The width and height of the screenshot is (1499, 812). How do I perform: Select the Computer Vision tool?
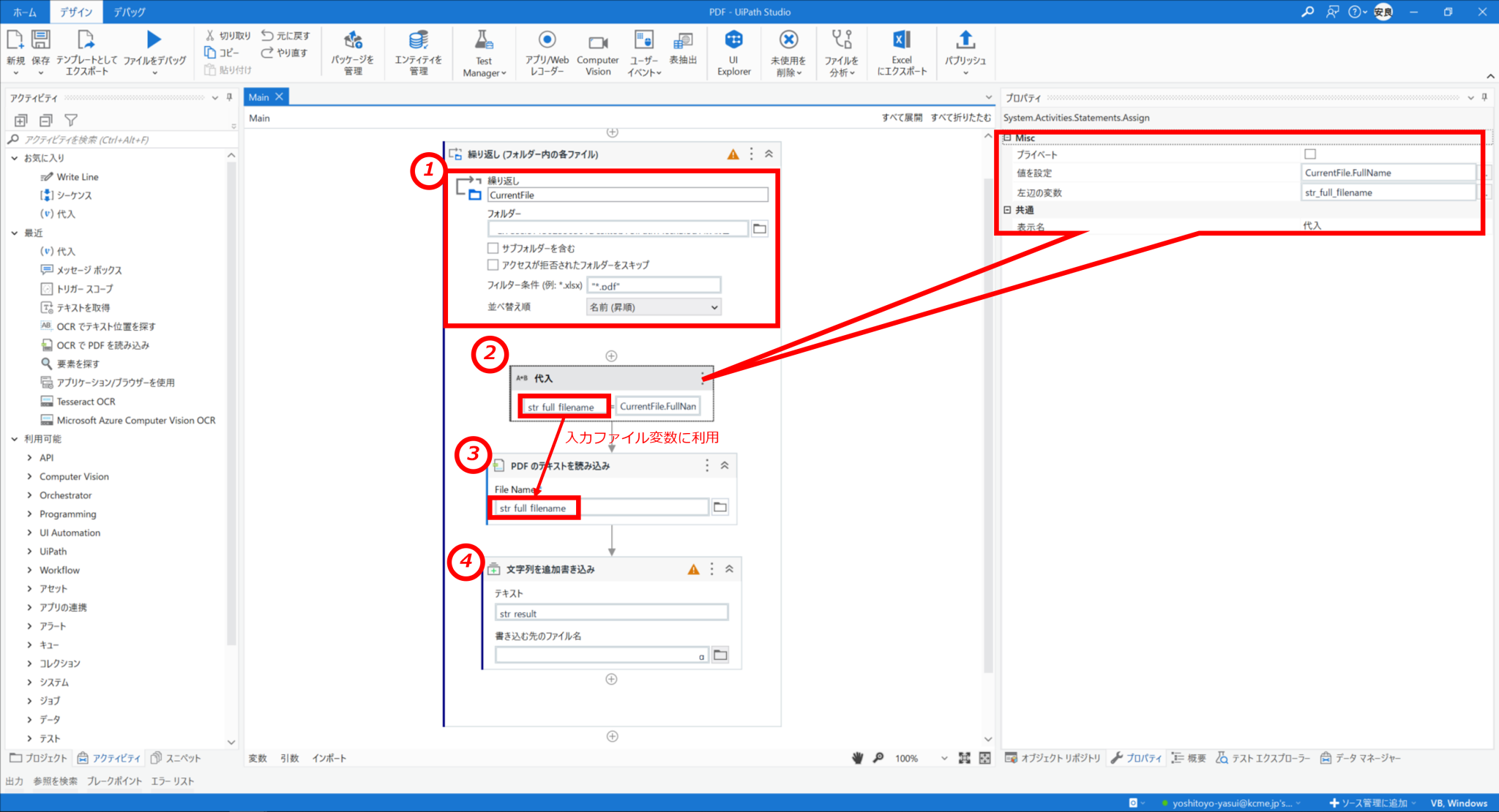point(597,51)
